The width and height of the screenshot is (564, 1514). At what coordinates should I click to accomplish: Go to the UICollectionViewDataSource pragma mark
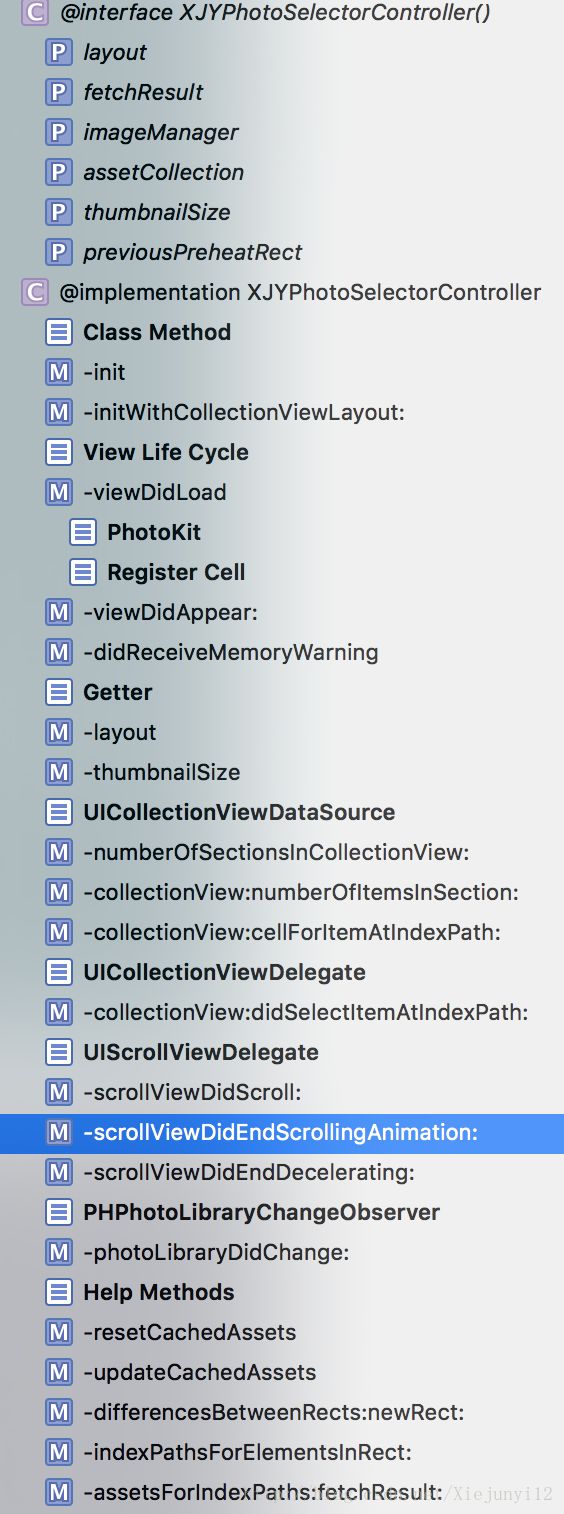[x=239, y=812]
